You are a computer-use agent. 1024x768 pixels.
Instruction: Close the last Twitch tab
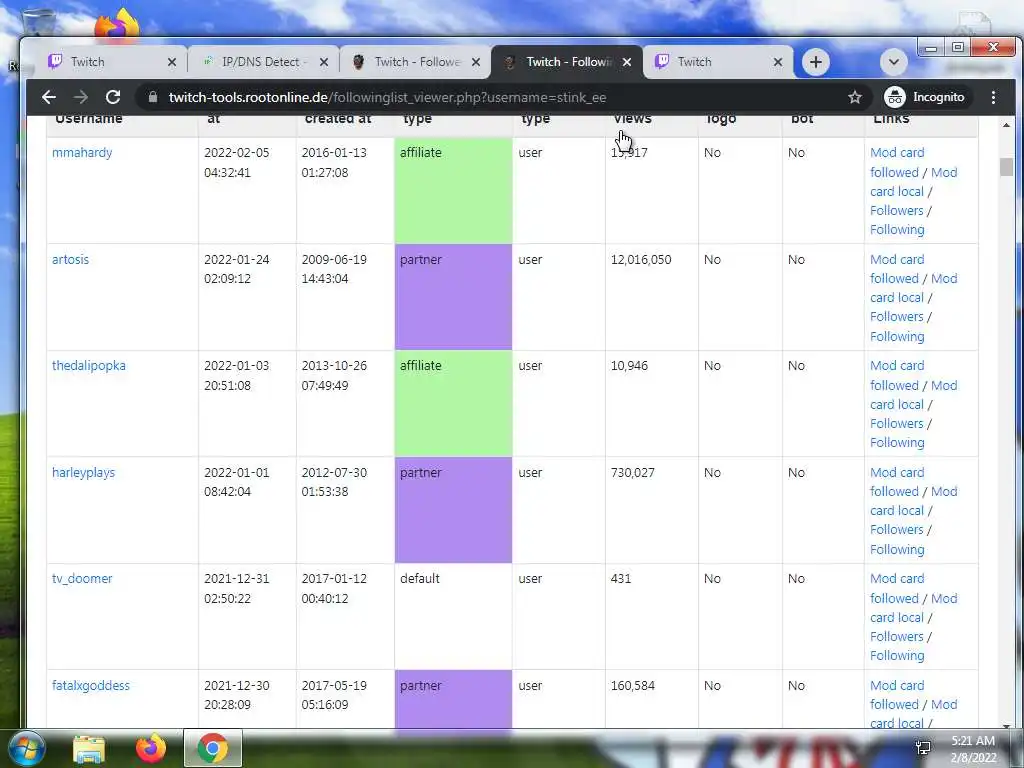tap(778, 62)
